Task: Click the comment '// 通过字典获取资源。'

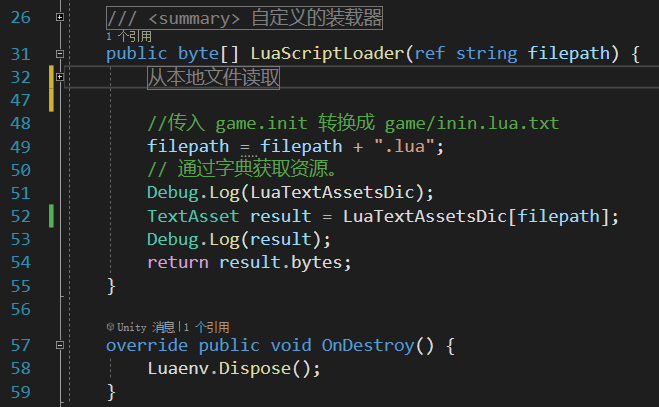Action: coord(242,169)
